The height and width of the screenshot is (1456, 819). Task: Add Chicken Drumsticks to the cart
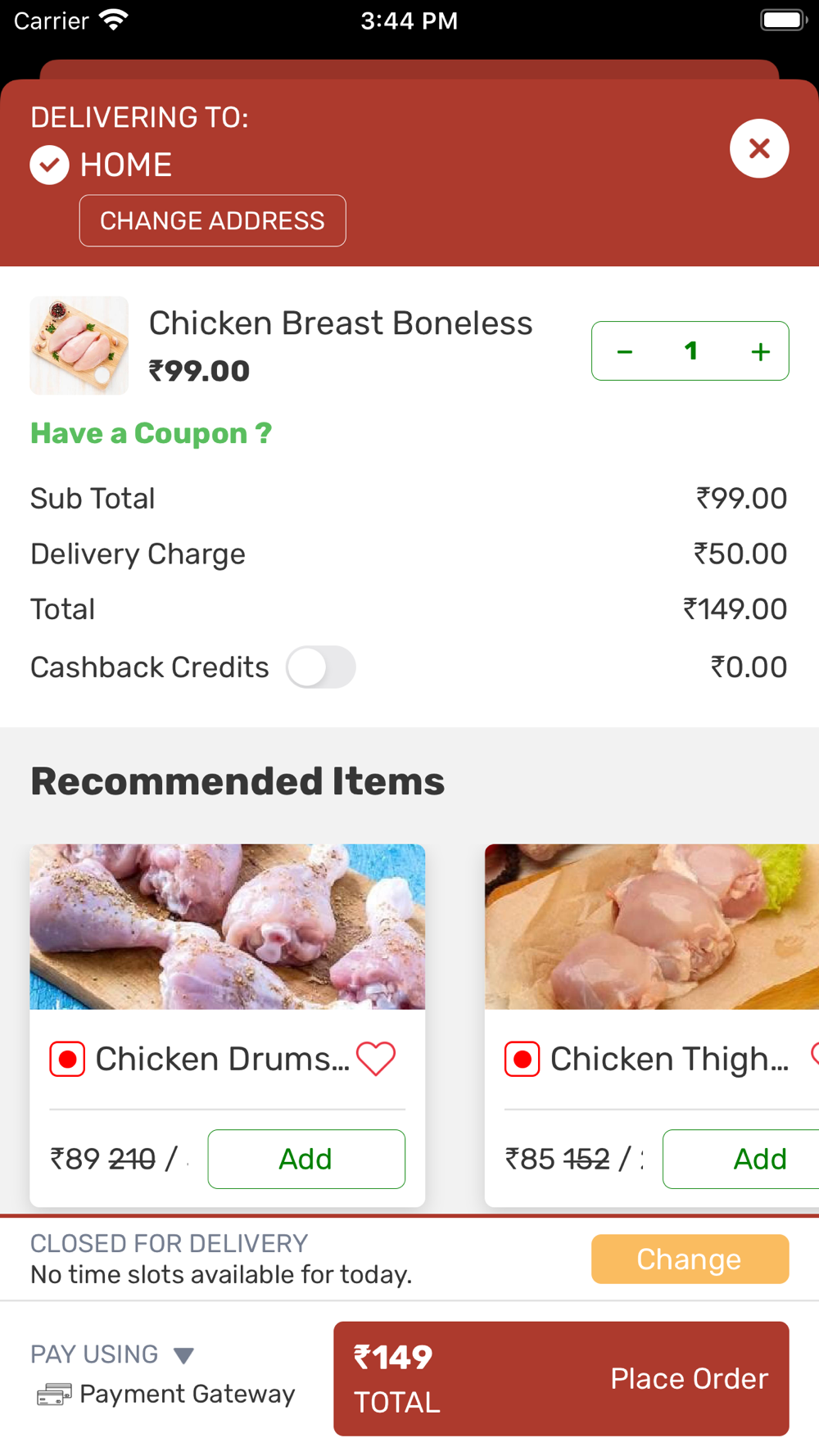[x=306, y=1159]
